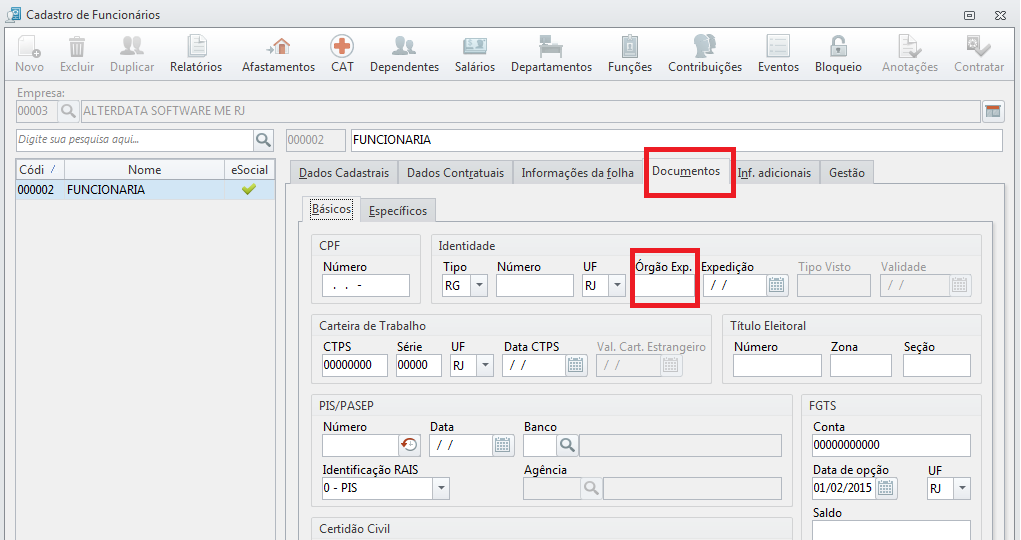Click the CPF Número input field
This screenshot has height=540, width=1021.
click(366, 285)
